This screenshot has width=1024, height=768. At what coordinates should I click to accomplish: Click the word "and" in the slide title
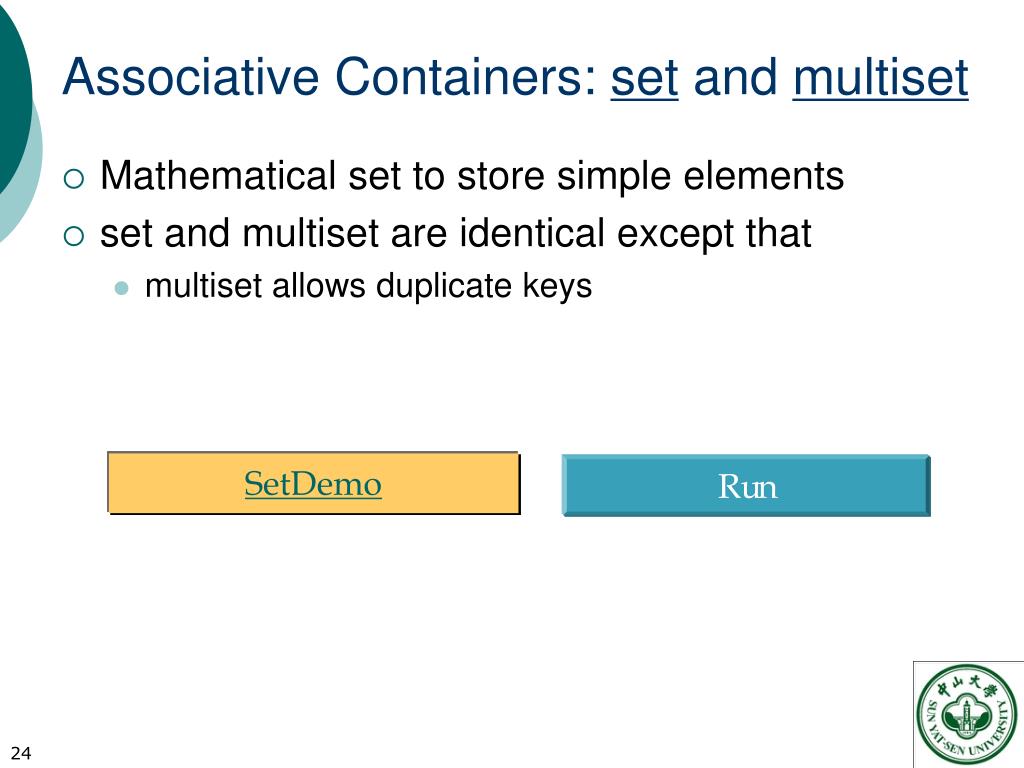pyautogui.click(x=735, y=77)
